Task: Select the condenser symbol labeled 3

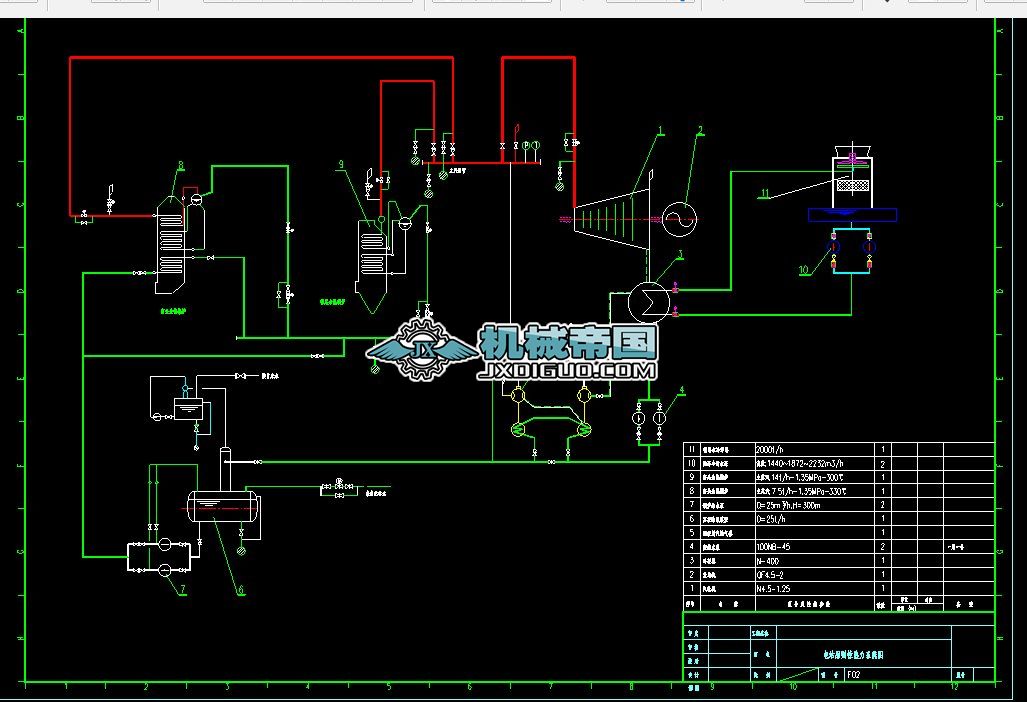Action: click(x=648, y=298)
